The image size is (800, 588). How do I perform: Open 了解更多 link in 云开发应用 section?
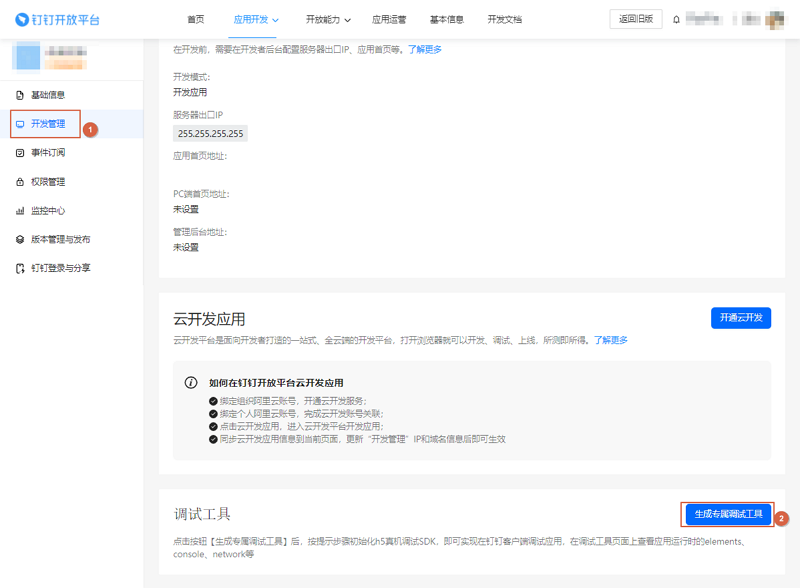[x=611, y=340]
